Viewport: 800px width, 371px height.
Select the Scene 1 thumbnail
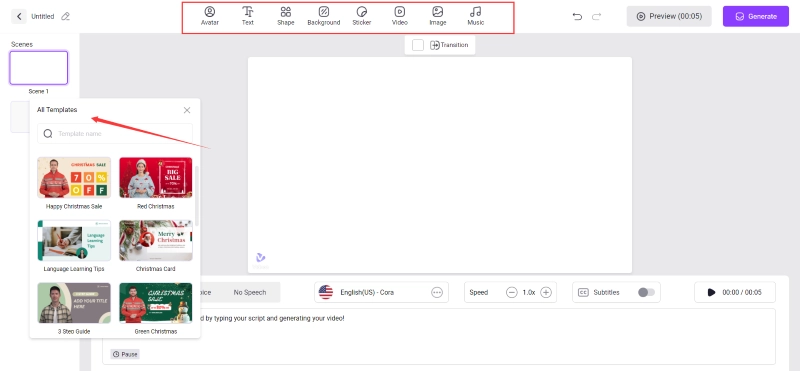point(38,68)
